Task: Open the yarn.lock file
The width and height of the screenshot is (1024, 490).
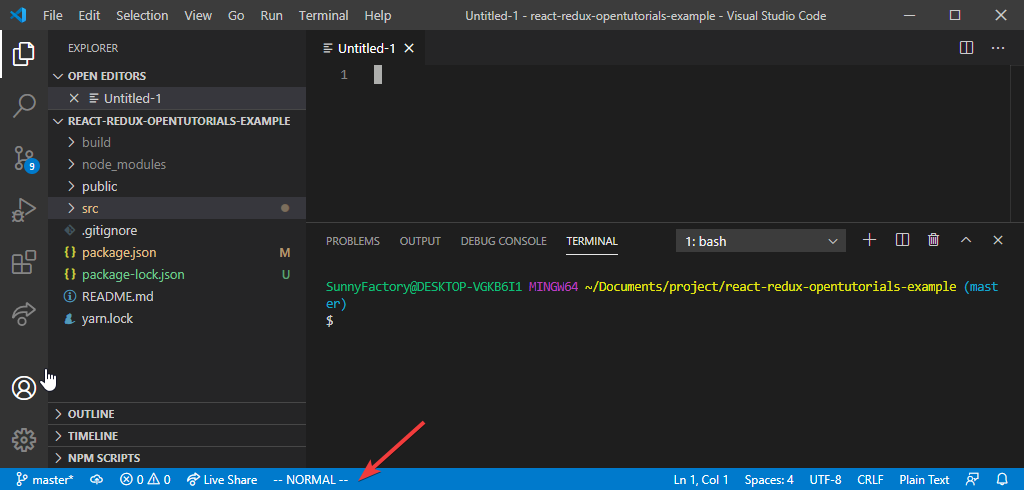Action: (x=177, y=319)
